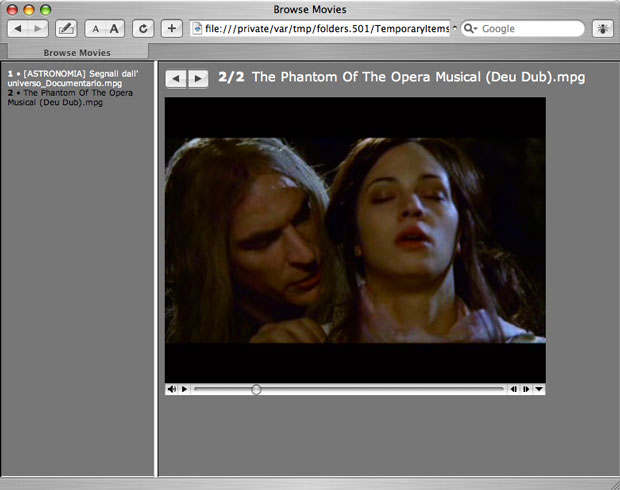Click the playback position knob on timeline
620x490 pixels.
pos(256,390)
